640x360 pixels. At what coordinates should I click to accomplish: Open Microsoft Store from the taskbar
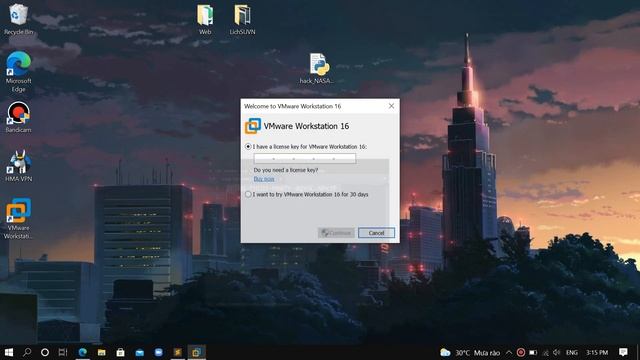(x=120, y=352)
